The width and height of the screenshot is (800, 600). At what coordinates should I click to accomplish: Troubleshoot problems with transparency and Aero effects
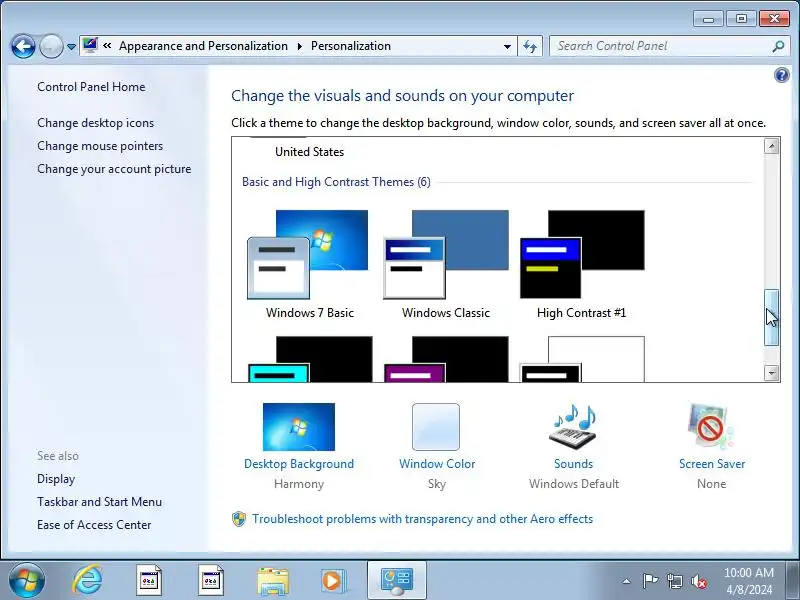click(x=422, y=519)
